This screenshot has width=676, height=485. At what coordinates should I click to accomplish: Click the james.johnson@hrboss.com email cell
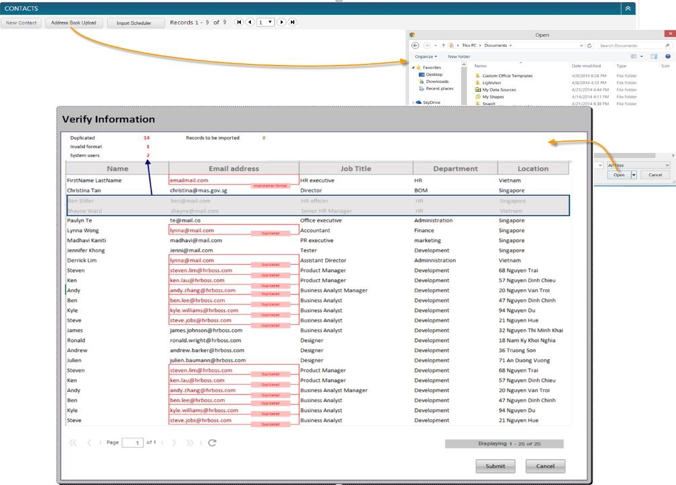point(206,330)
